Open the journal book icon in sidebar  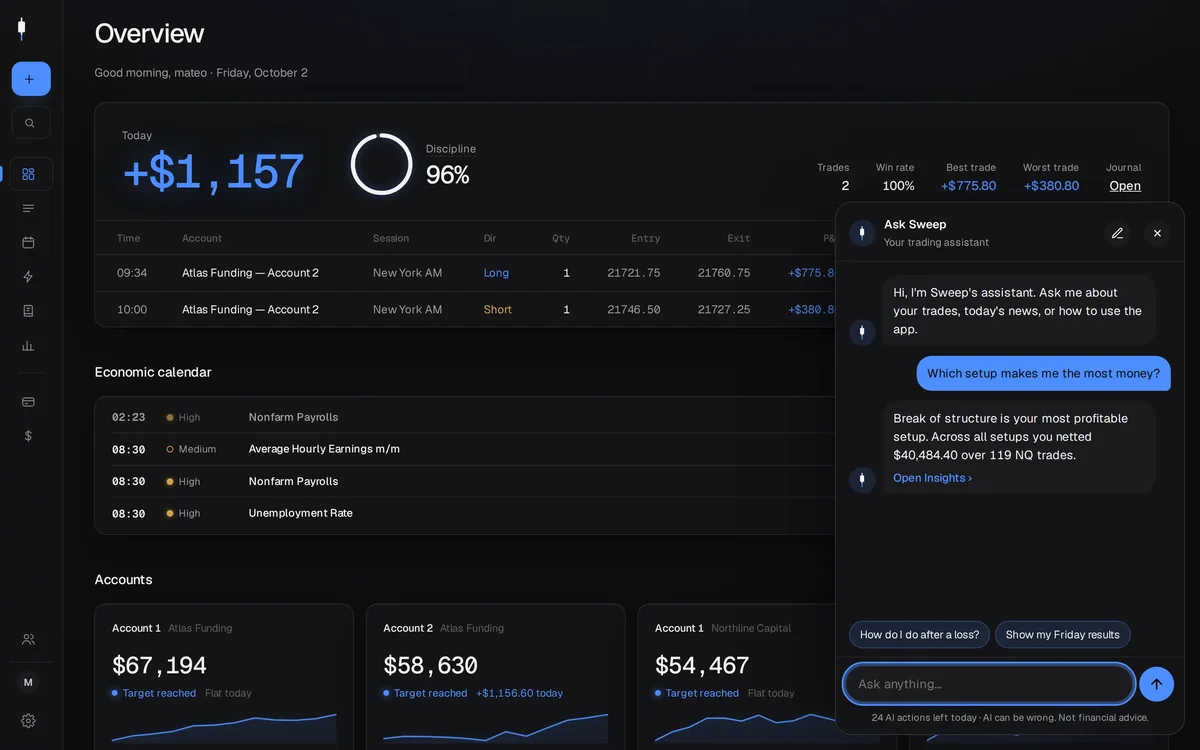pyautogui.click(x=28, y=311)
